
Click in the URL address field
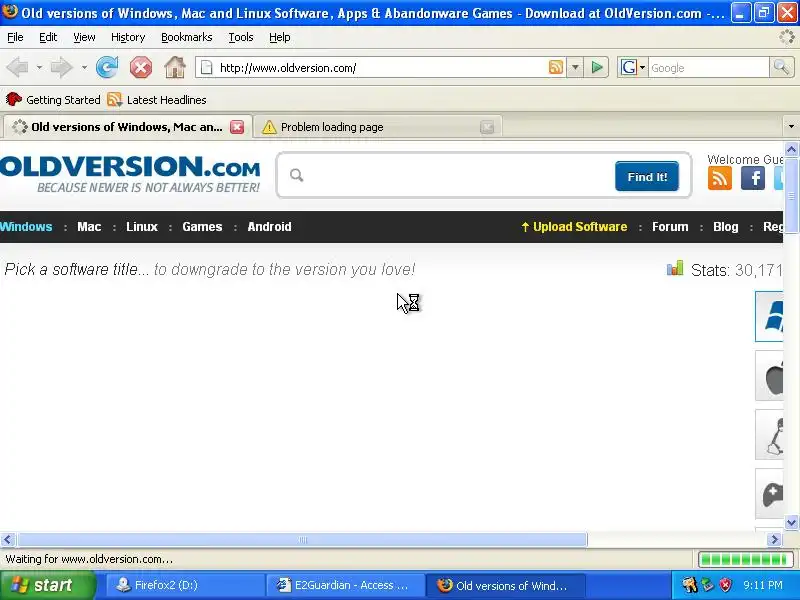point(380,67)
